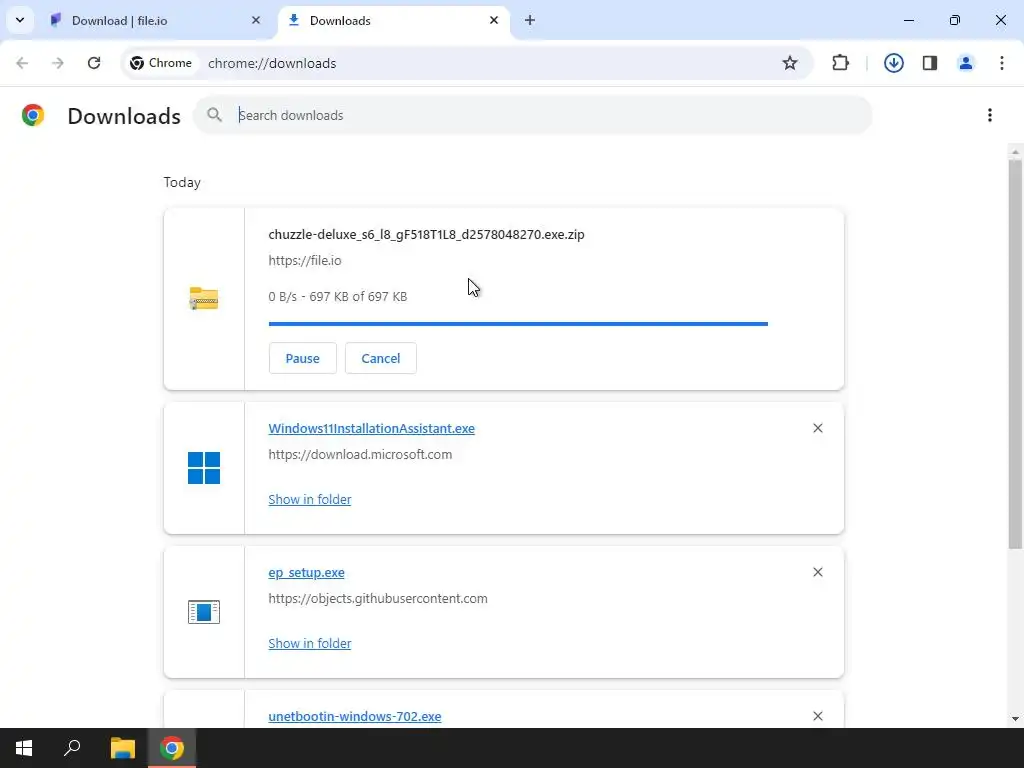1024x768 pixels.
Task: Open the ep_setup.exe link
Action: coord(306,572)
